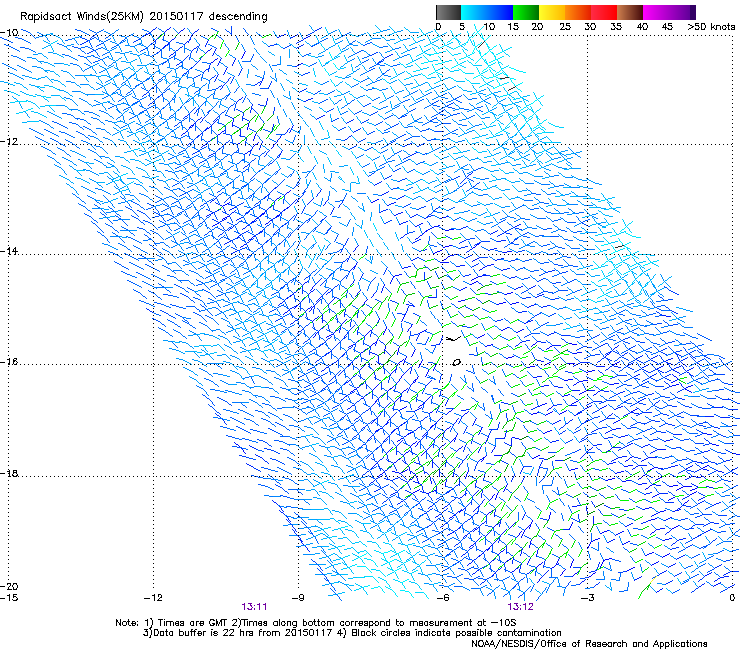Click the '20' label under the color scale
This screenshot has height=650, width=740.
537,27
